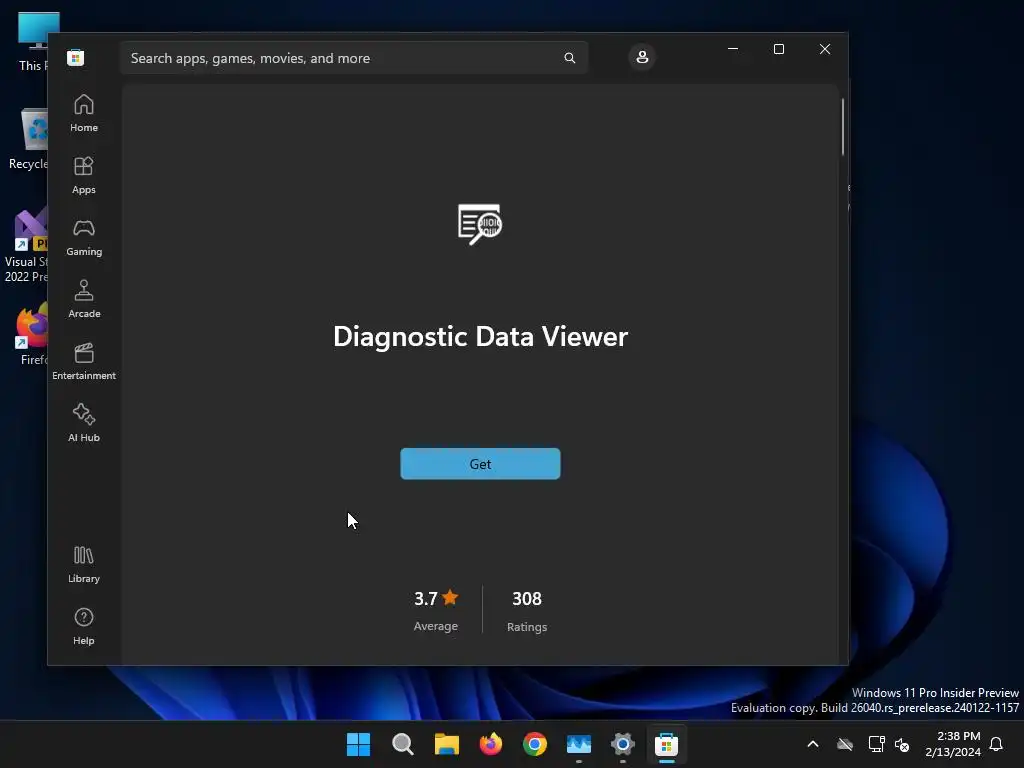The image size is (1024, 768).
Task: Maximize the Microsoft Store window
Action: point(778,49)
